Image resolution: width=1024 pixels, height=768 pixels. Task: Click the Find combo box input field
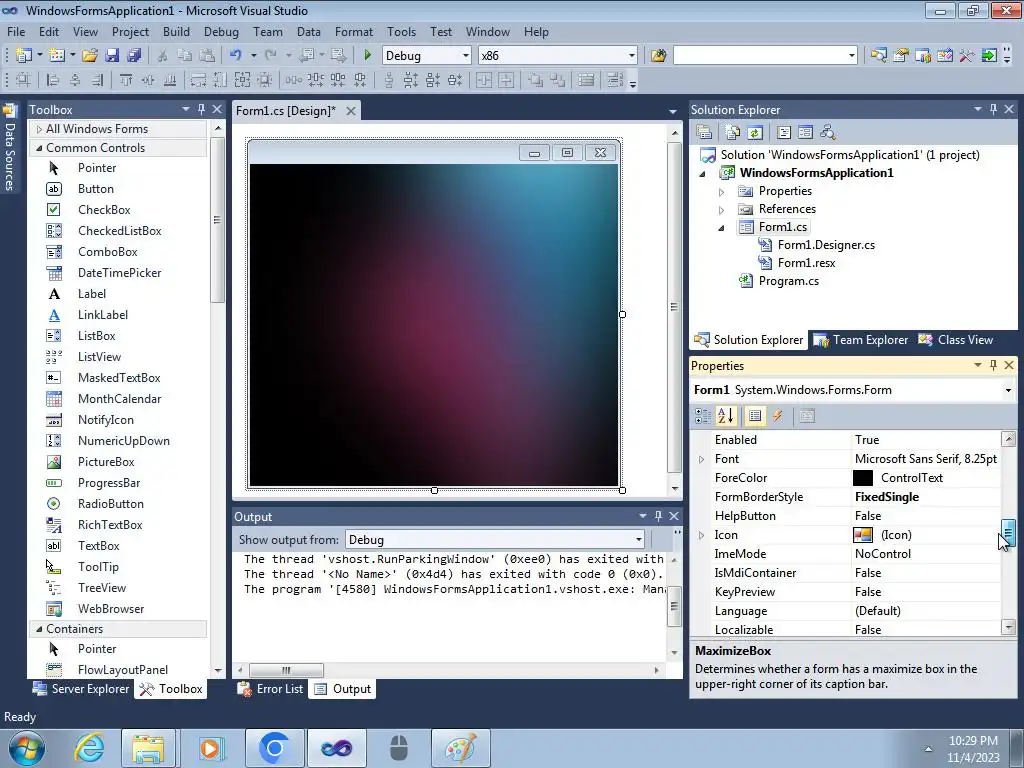coord(760,56)
